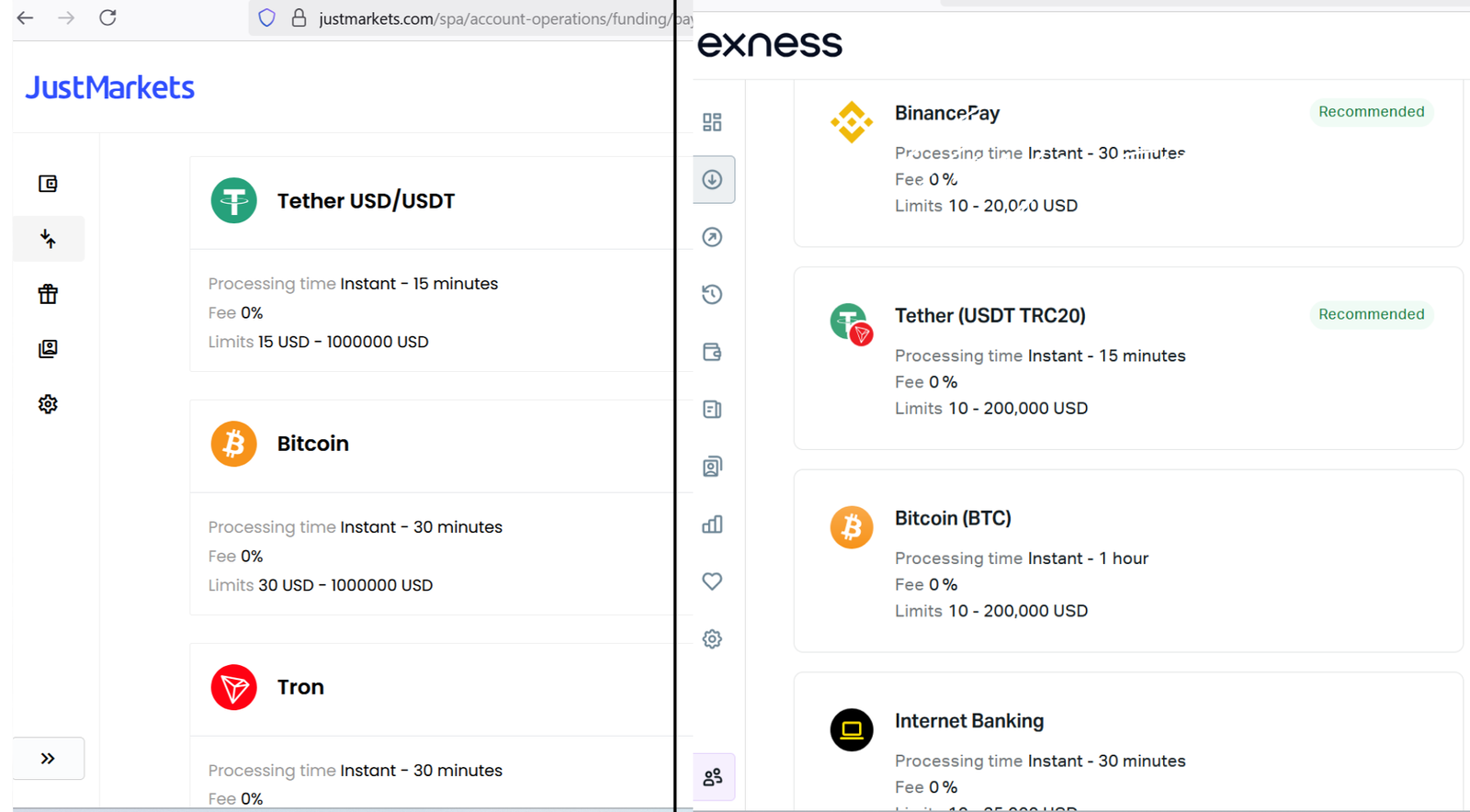Expand the JustMarkets sidebar

click(48, 759)
